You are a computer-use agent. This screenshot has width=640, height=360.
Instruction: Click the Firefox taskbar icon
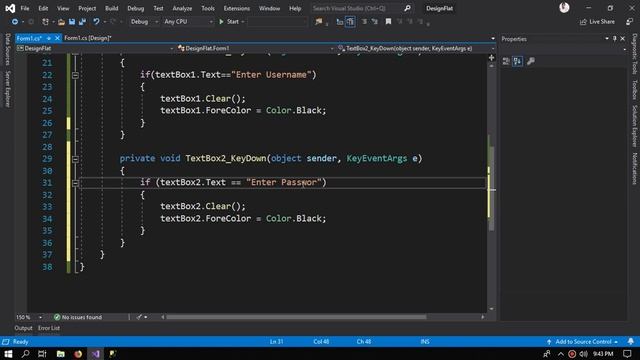click(78, 353)
